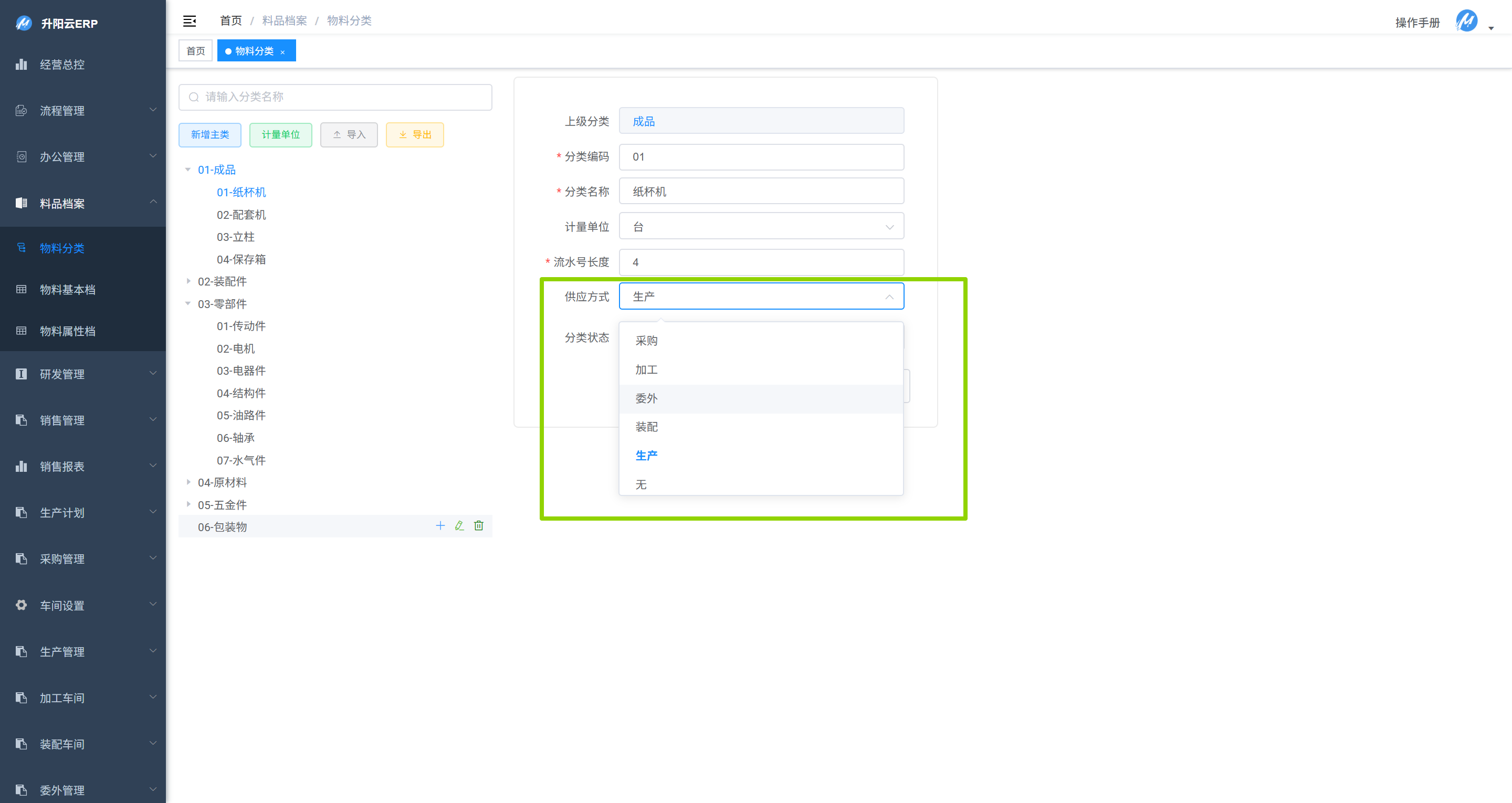Click the 请输入分类名称 search field
The width and height of the screenshot is (1512, 803).
(335, 97)
